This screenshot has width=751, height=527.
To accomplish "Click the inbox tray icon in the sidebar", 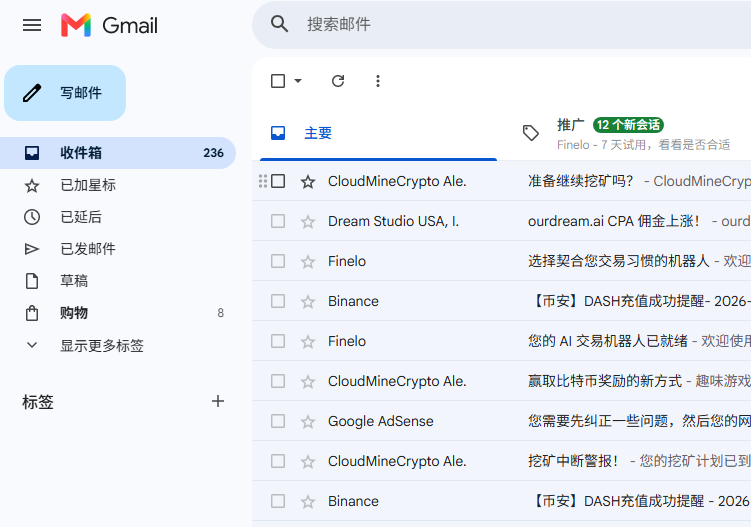I will click(32, 153).
